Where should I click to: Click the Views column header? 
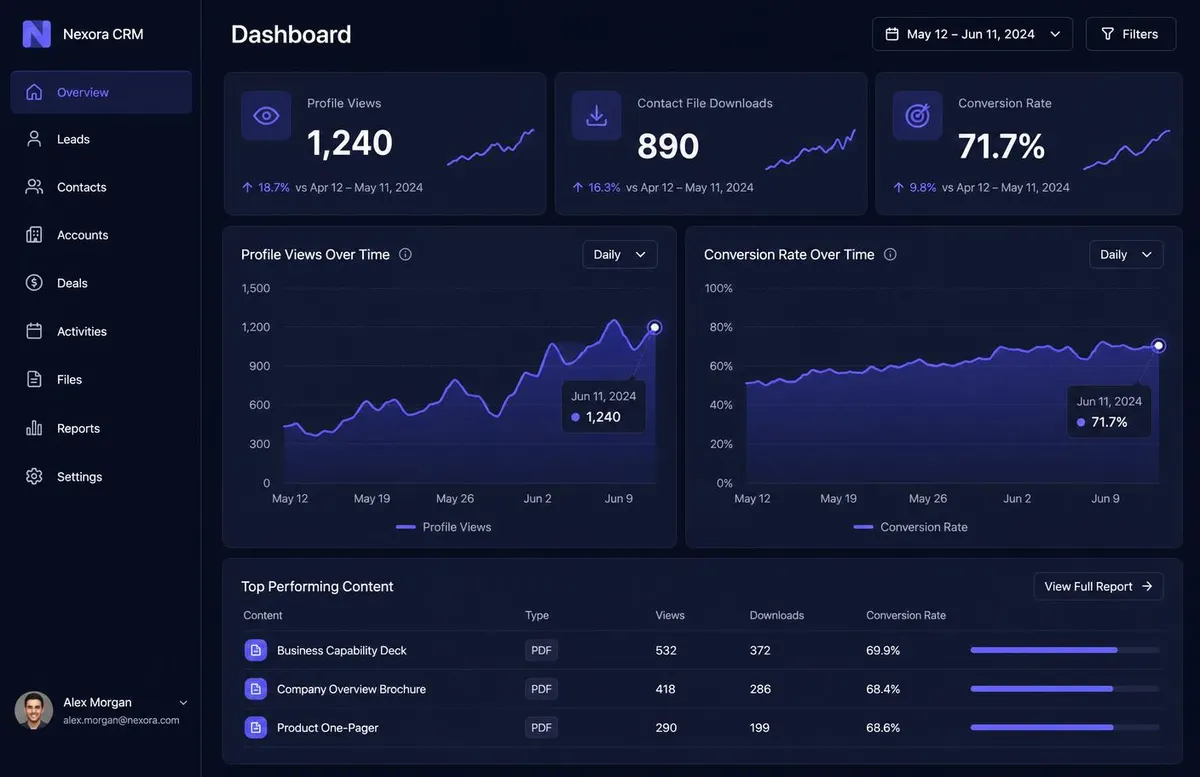click(x=670, y=615)
